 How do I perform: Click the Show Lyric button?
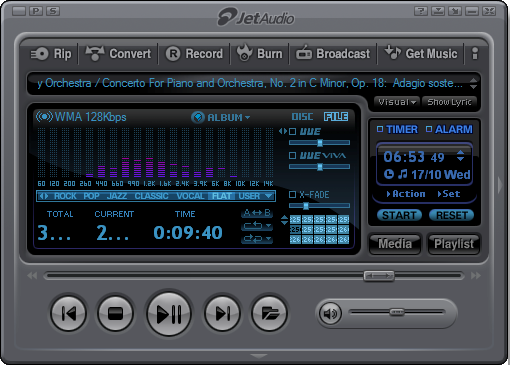point(449,102)
